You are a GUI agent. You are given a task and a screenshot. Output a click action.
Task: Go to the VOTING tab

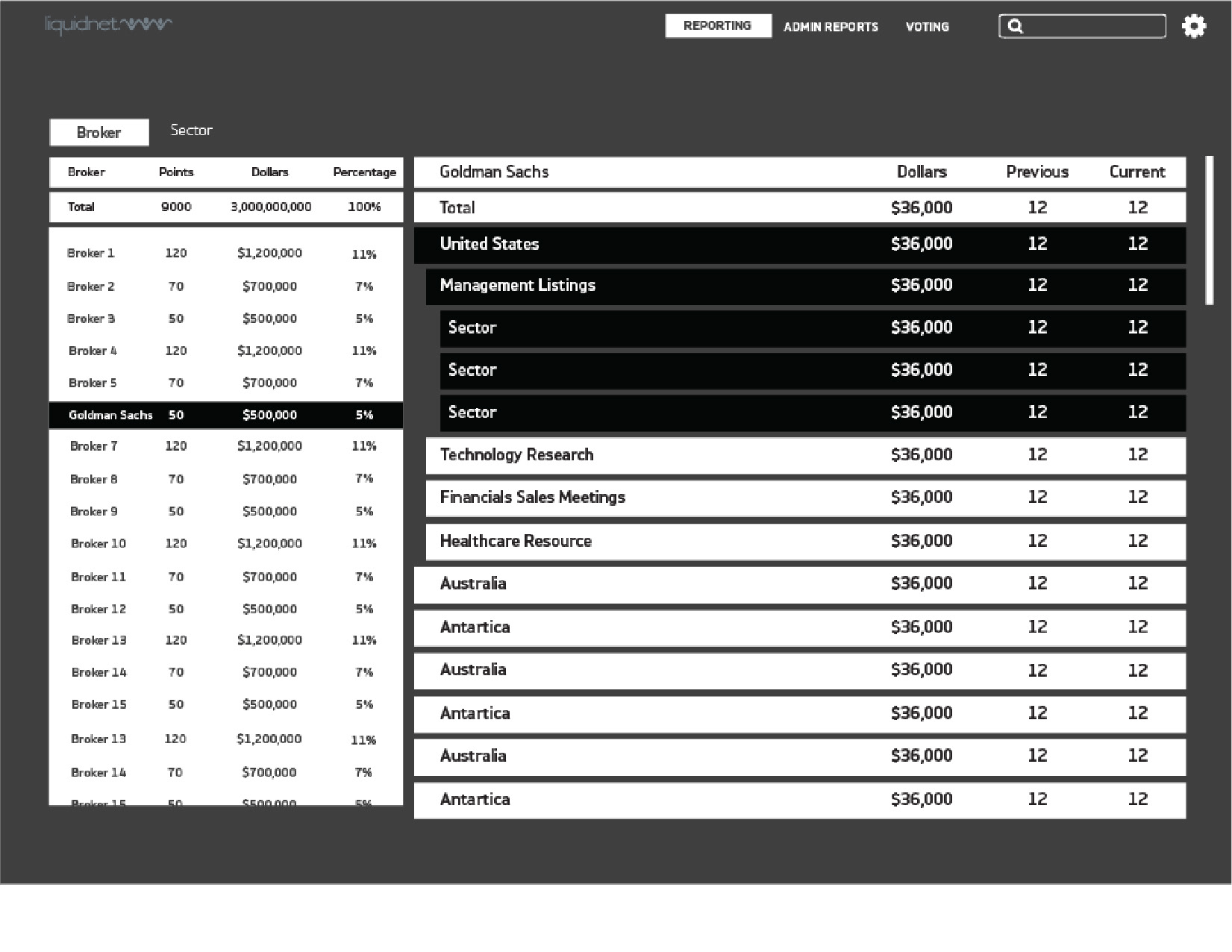(927, 27)
